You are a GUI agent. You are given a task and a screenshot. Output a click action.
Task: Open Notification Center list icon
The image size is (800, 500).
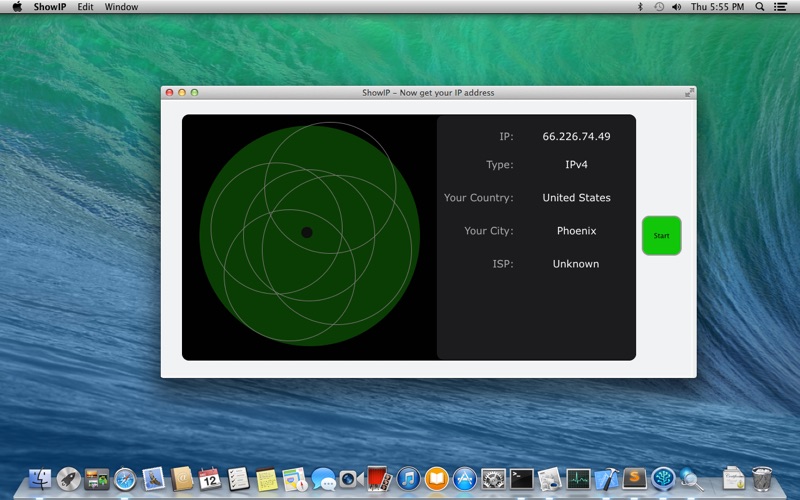point(780,7)
